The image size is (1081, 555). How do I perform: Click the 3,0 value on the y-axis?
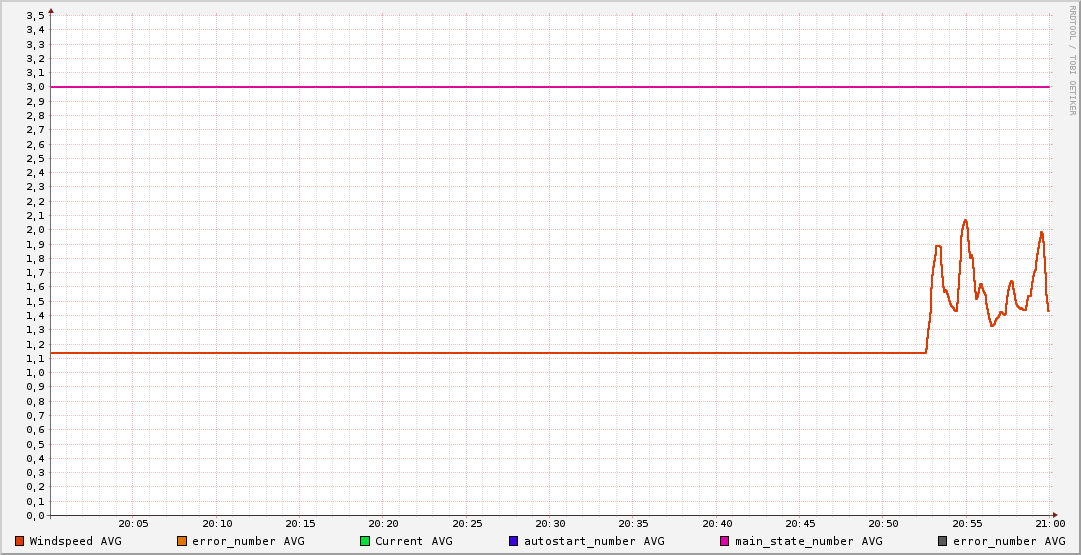[x=36, y=87]
